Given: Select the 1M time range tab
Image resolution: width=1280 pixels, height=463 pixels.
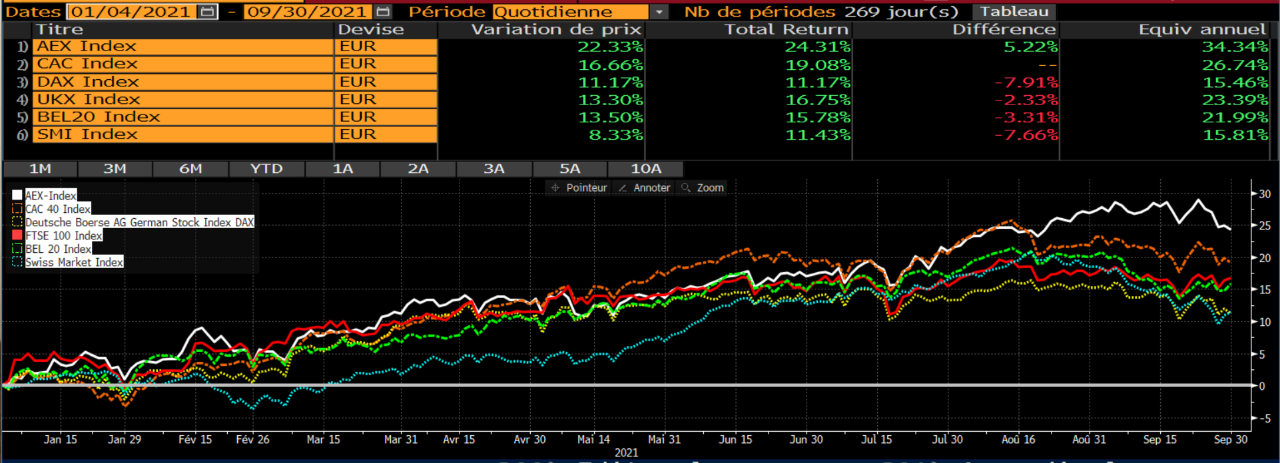Looking at the screenshot, I should (x=41, y=169).
